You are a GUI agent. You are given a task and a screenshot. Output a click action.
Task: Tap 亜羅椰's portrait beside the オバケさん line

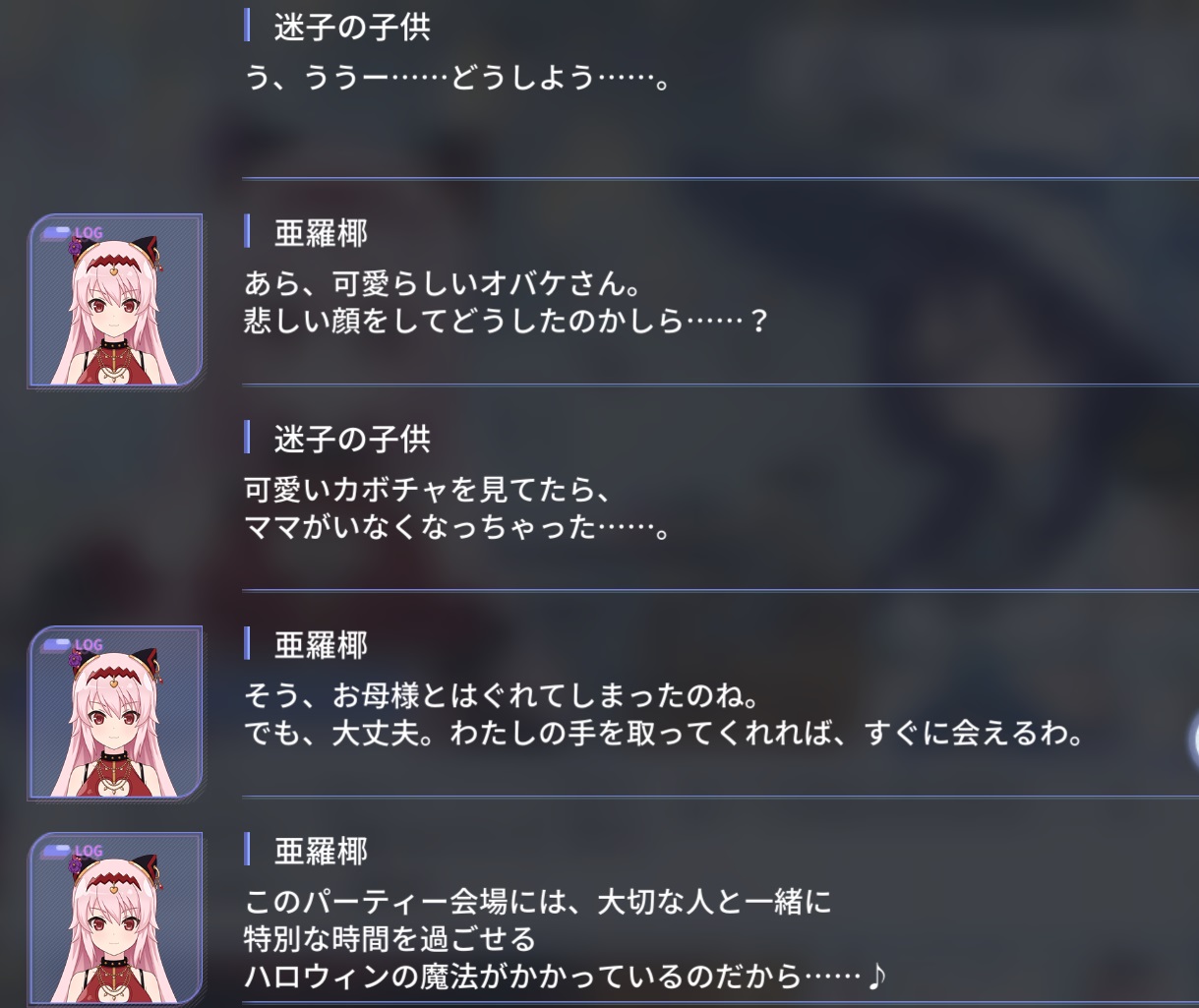pos(116,300)
